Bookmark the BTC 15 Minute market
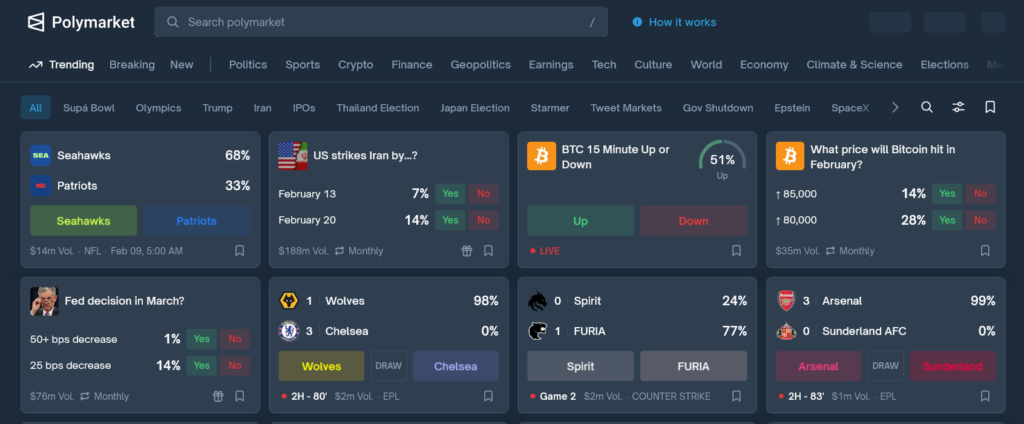This screenshot has height=424, width=1024. [x=737, y=251]
